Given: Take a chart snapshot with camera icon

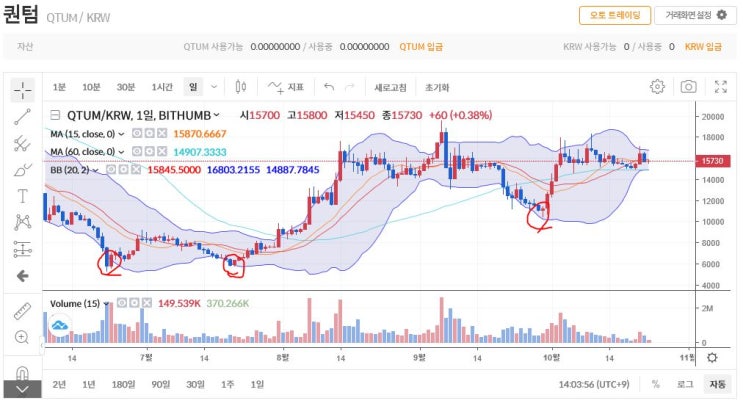Looking at the screenshot, I should [689, 87].
